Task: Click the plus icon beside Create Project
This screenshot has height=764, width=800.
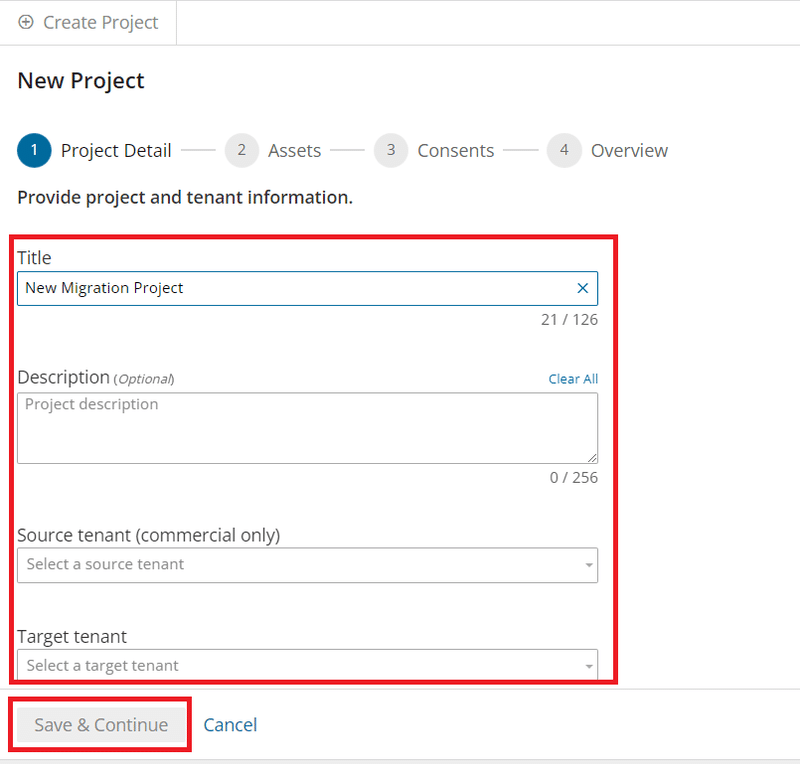Action: click(26, 22)
